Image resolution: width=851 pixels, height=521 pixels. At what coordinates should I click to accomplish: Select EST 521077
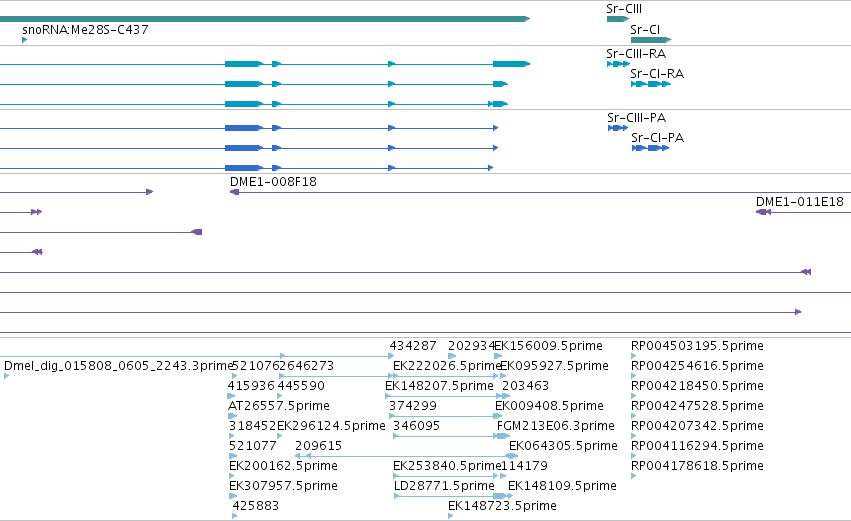click(252, 446)
